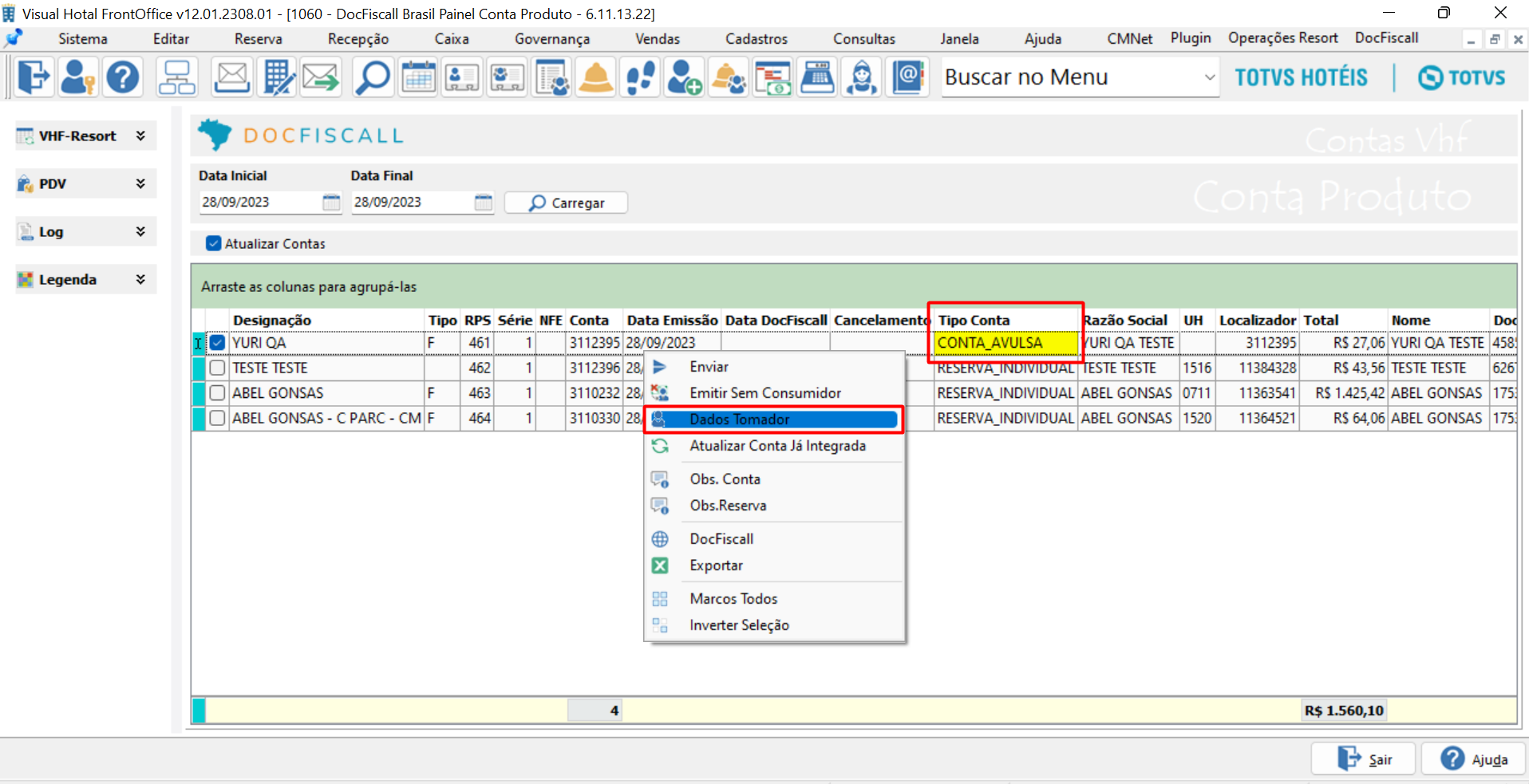The height and width of the screenshot is (784, 1529).
Task: Open the hierarchy diagram toolbar icon
Action: point(176,77)
